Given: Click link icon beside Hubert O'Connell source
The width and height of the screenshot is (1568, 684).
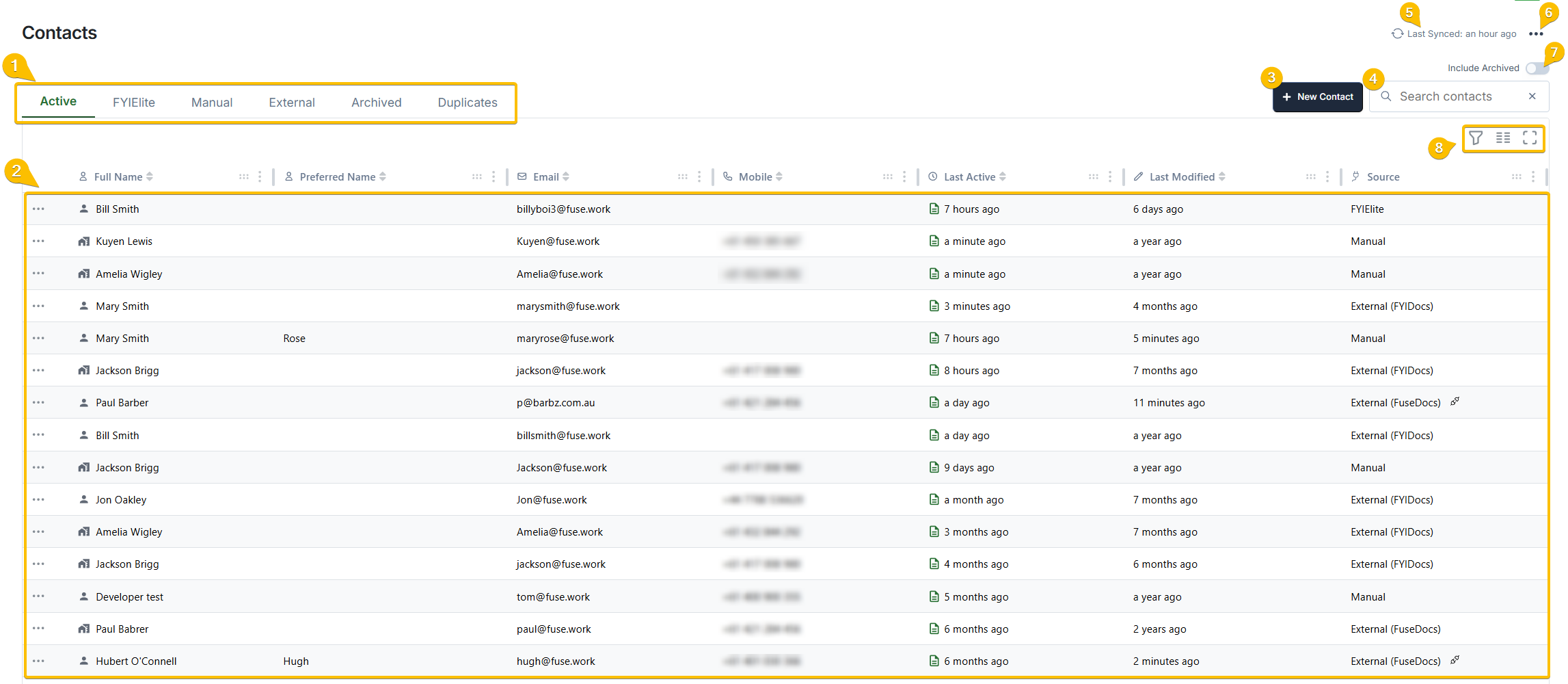Looking at the screenshot, I should click(x=1455, y=660).
